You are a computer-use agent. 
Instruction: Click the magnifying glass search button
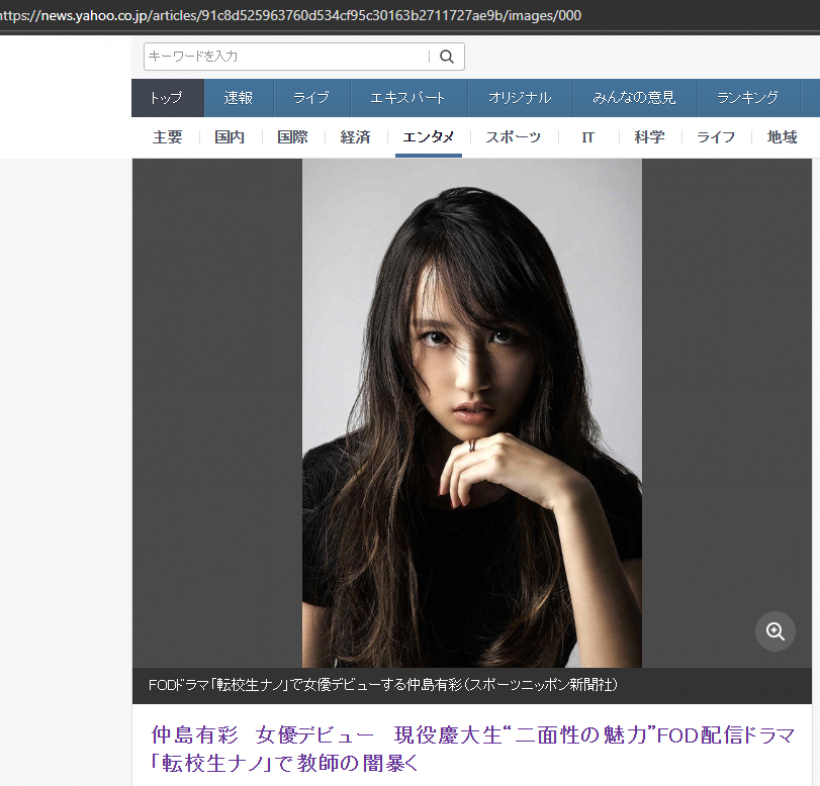pos(447,57)
